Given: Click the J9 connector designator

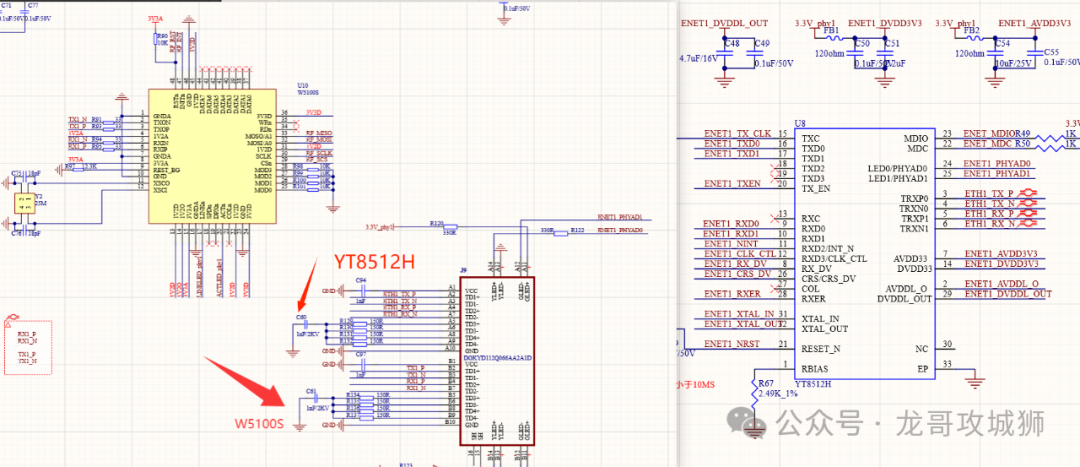Looking at the screenshot, I should (x=462, y=271).
